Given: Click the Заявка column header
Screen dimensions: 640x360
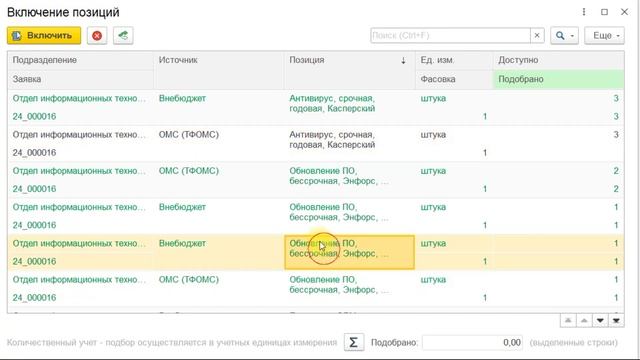Looking at the screenshot, I should [80, 79].
